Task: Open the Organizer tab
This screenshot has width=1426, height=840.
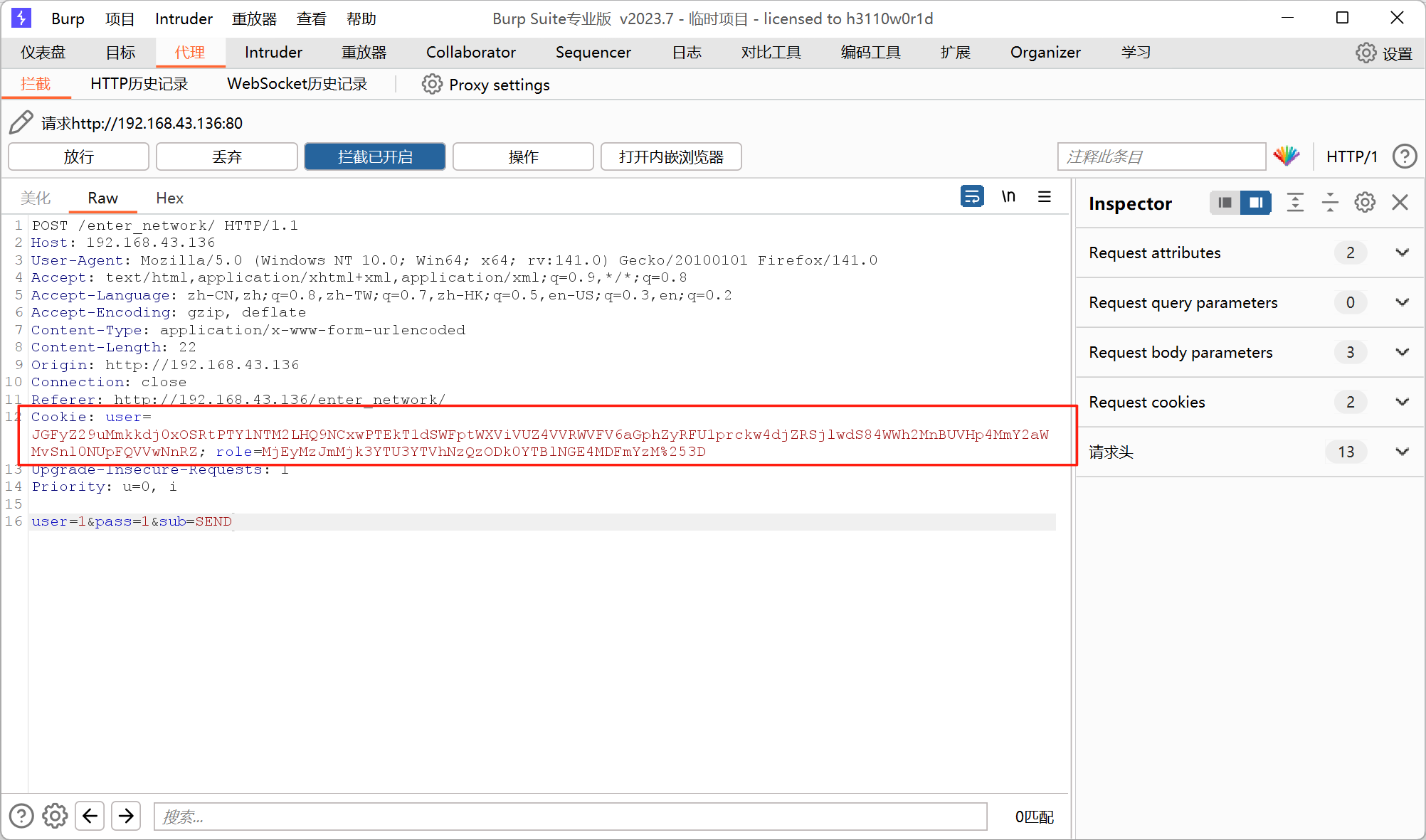Action: pos(1045,53)
